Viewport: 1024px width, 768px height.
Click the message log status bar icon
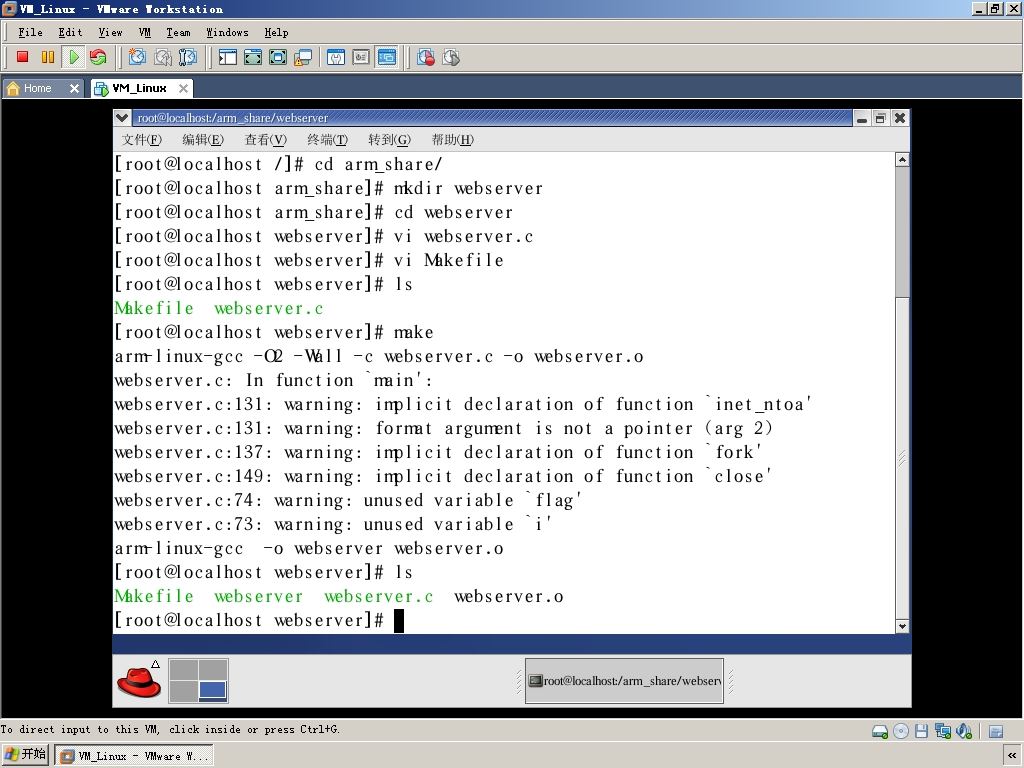tap(996, 731)
